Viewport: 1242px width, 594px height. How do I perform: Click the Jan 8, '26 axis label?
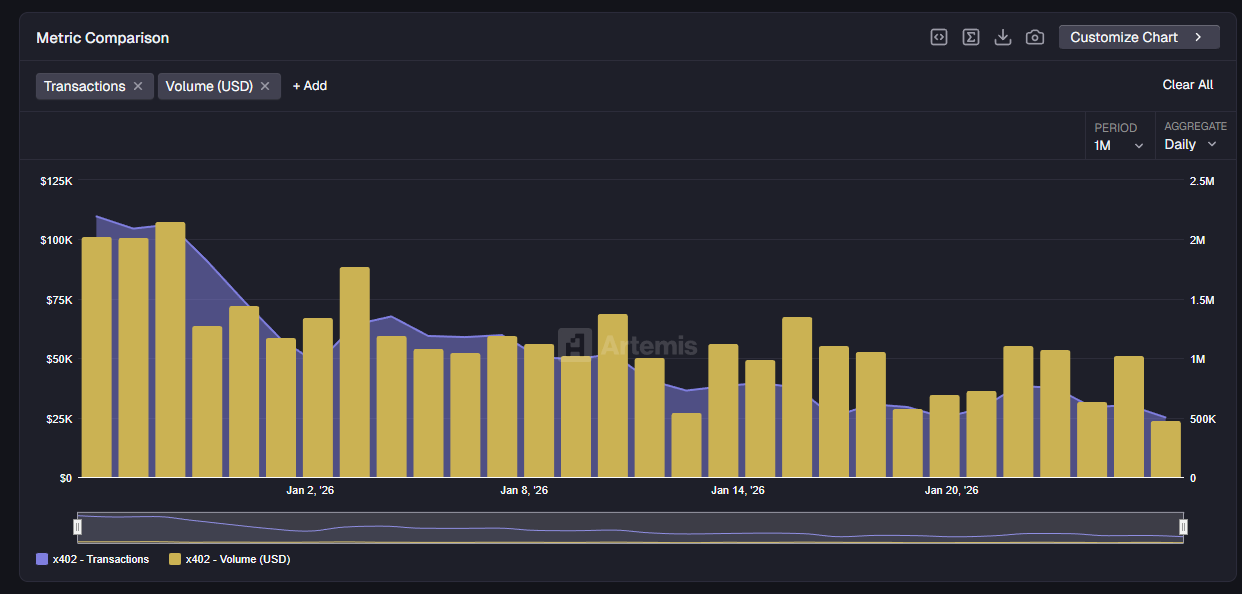[524, 490]
